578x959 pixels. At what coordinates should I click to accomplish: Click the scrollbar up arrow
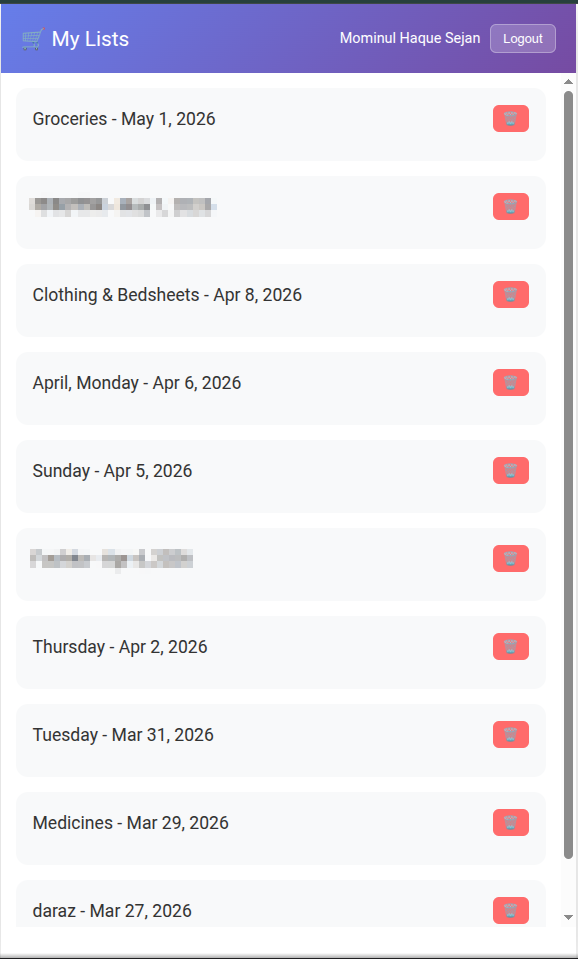pyautogui.click(x=568, y=82)
